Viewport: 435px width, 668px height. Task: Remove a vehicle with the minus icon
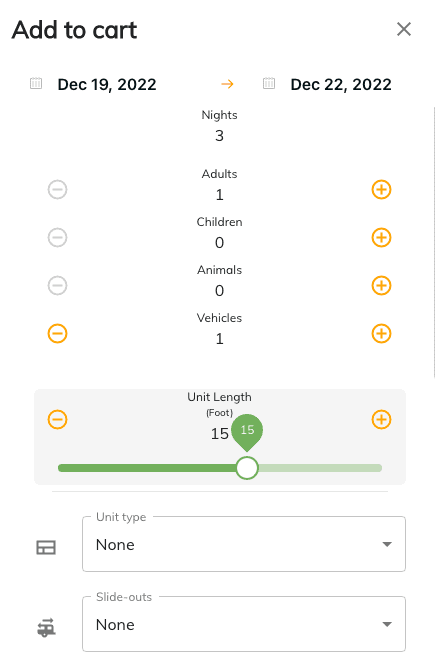[x=58, y=334]
